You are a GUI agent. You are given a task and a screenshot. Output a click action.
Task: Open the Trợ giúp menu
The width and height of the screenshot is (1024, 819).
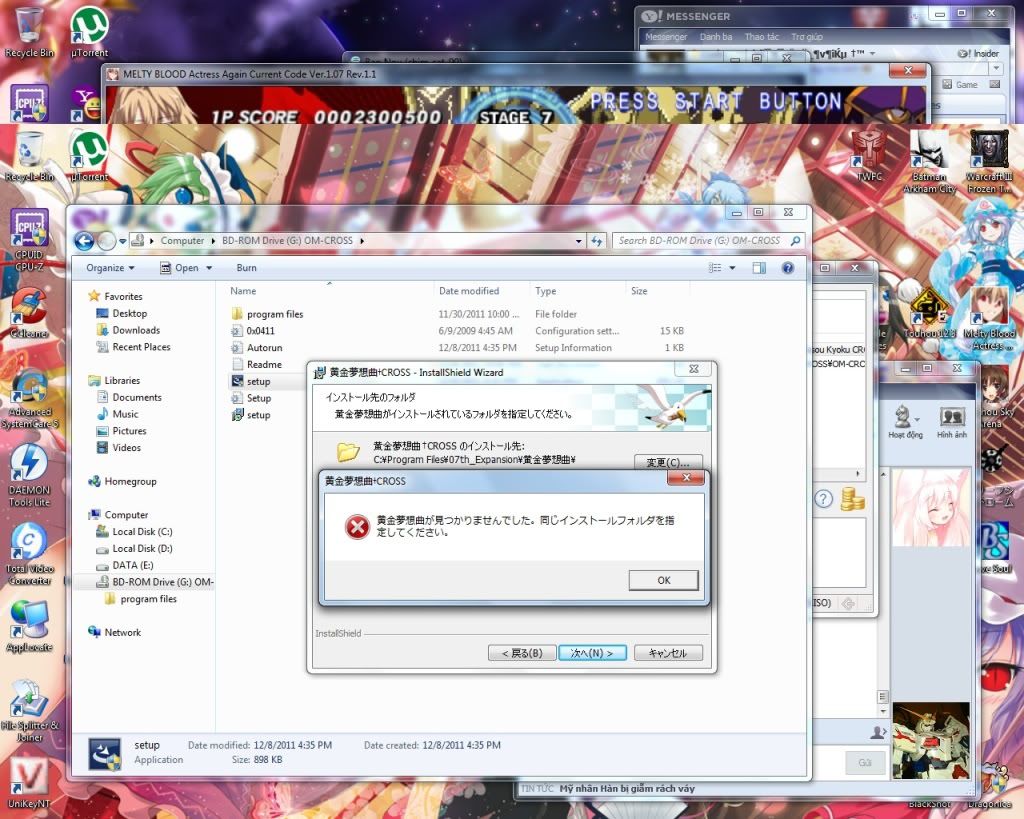pos(807,37)
